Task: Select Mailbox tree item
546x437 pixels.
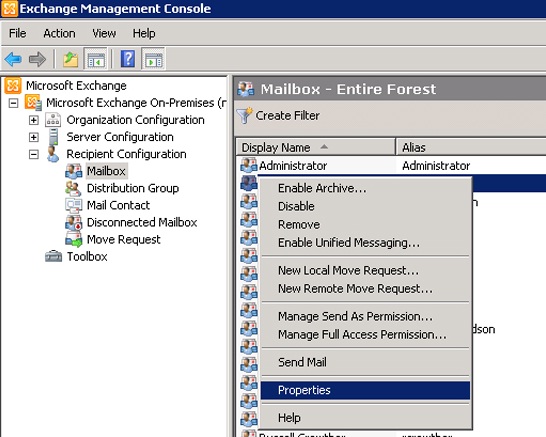Action: [x=106, y=171]
